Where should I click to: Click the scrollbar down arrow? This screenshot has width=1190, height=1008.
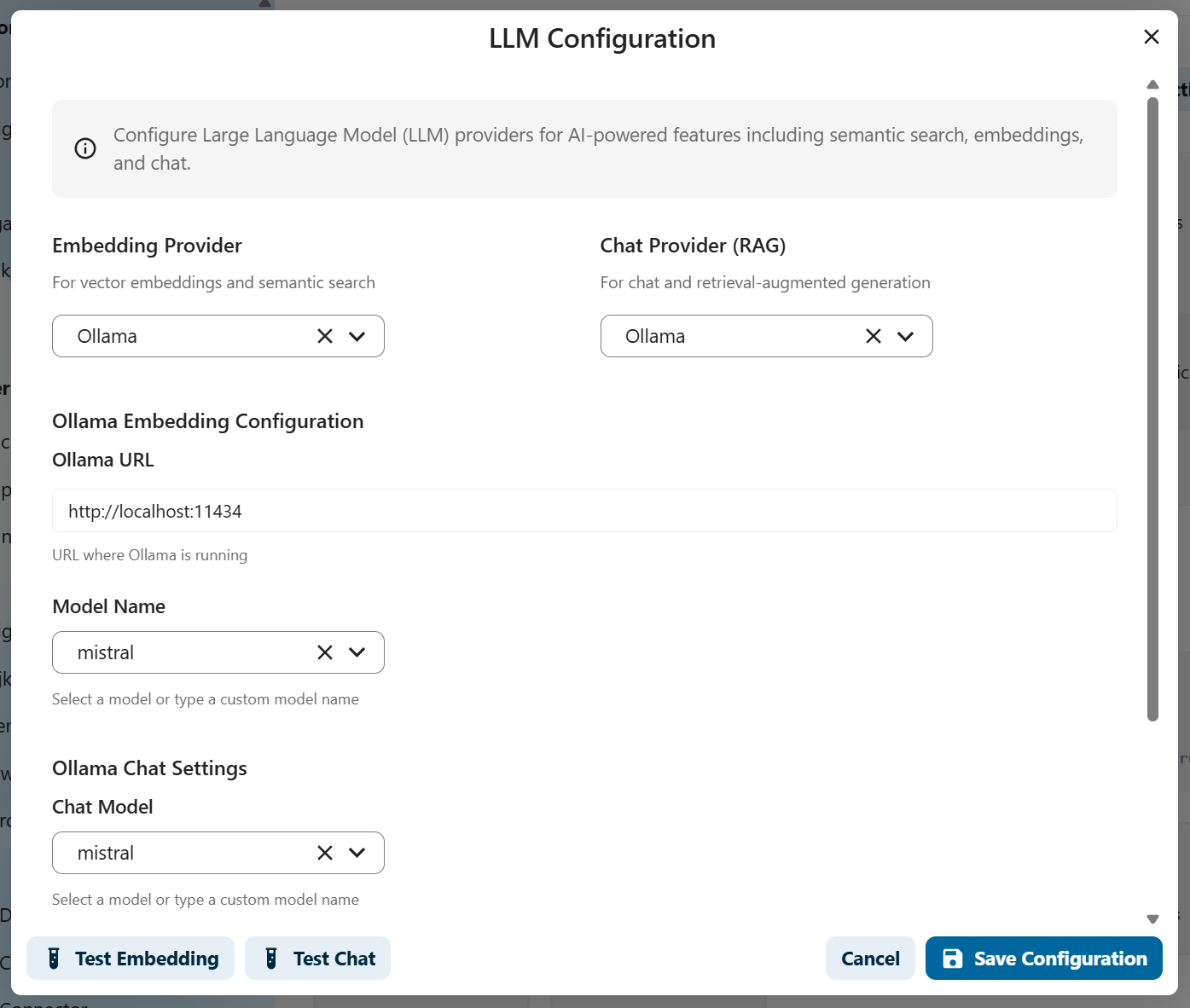click(1153, 919)
